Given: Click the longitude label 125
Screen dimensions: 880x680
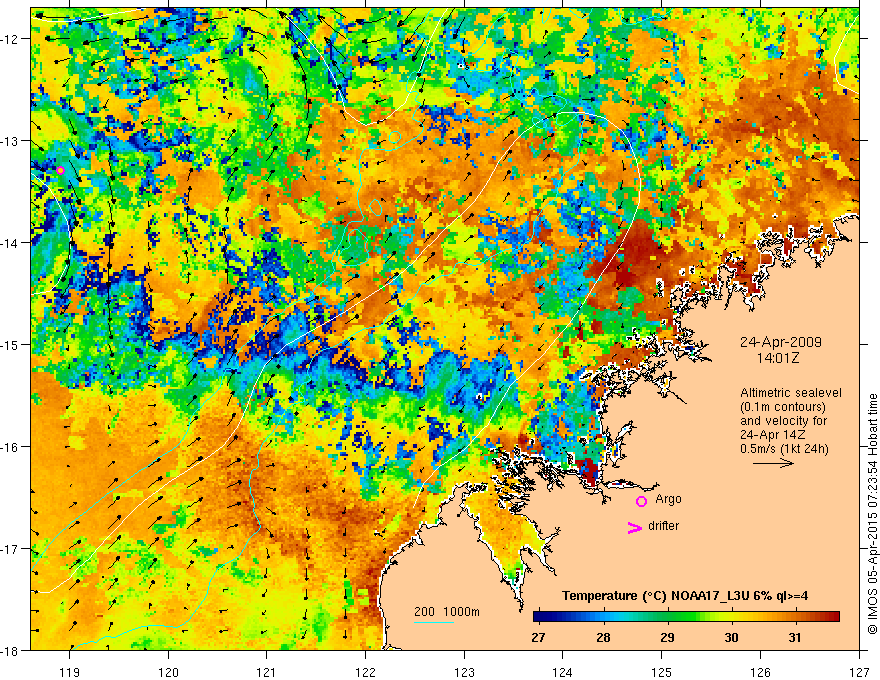Looking at the screenshot, I should click(662, 672).
